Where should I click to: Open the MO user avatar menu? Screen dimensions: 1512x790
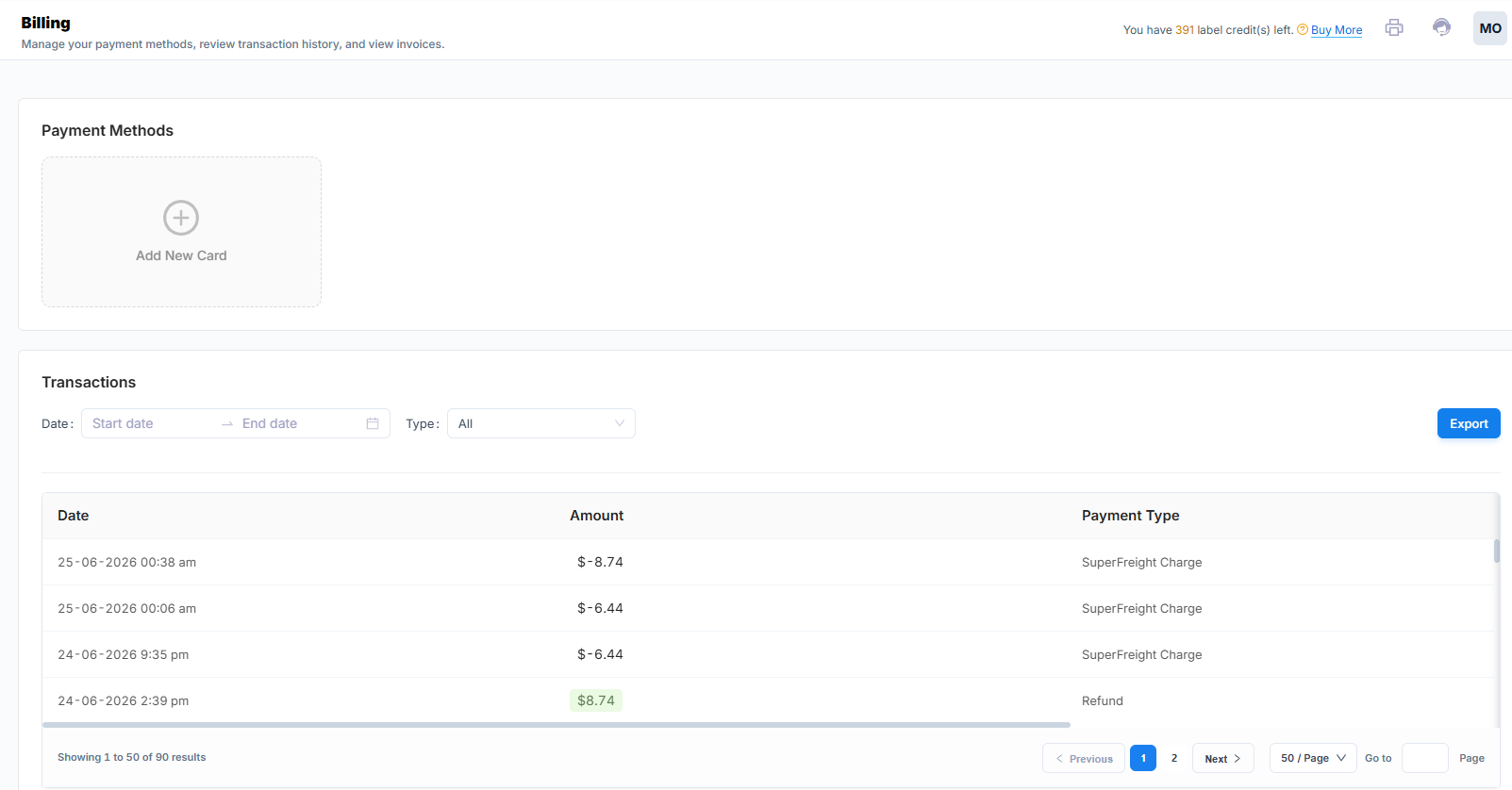[1490, 28]
